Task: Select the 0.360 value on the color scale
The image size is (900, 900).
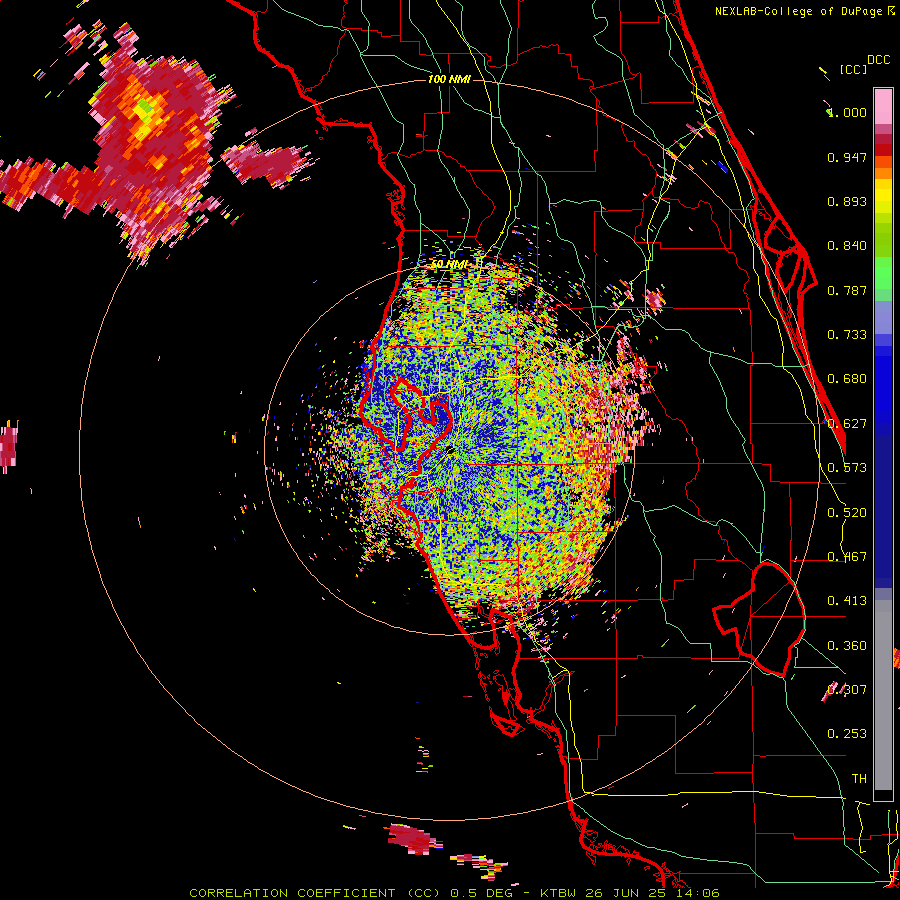Action: (x=847, y=646)
